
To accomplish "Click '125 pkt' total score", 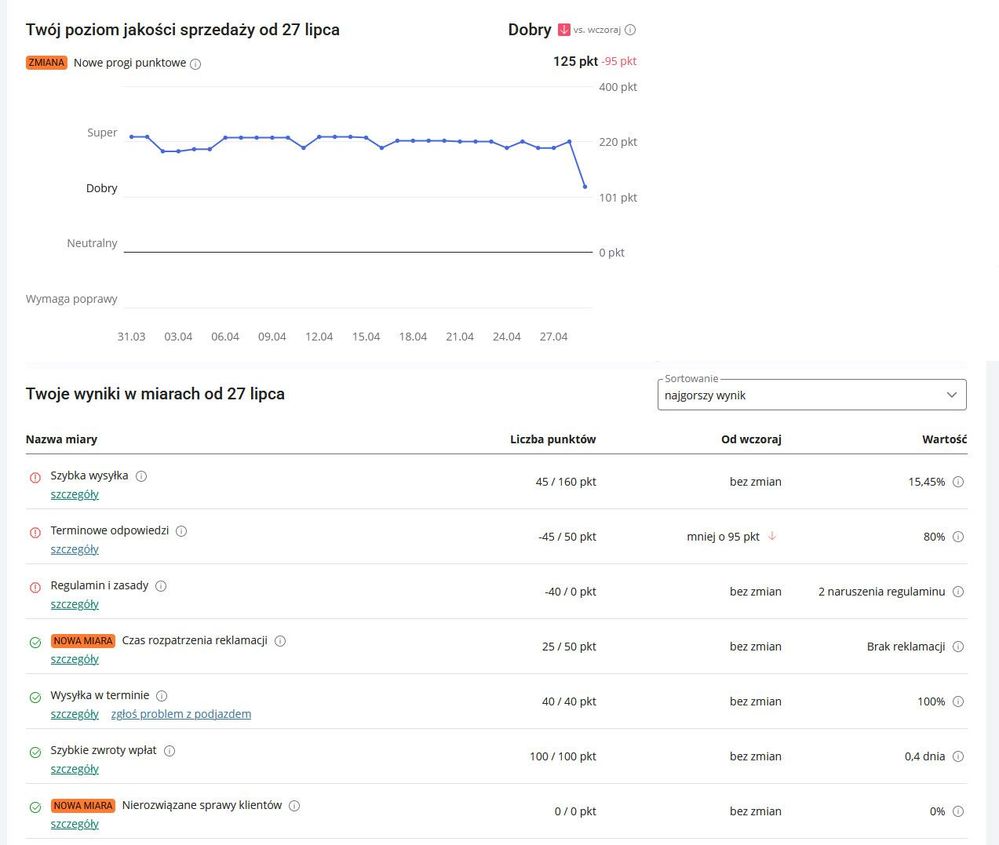I will coord(575,61).
